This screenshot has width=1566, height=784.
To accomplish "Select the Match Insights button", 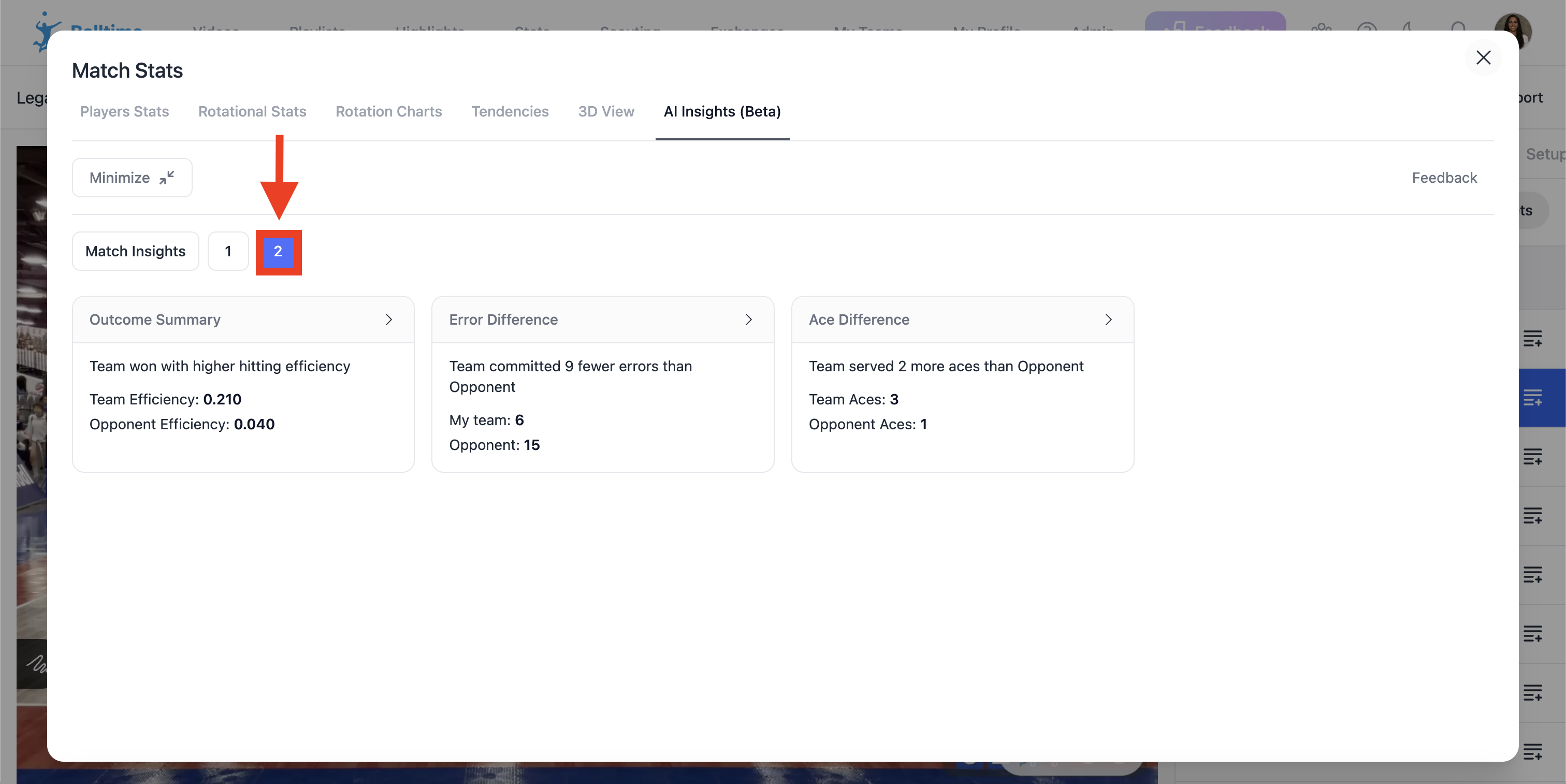I will click(135, 251).
